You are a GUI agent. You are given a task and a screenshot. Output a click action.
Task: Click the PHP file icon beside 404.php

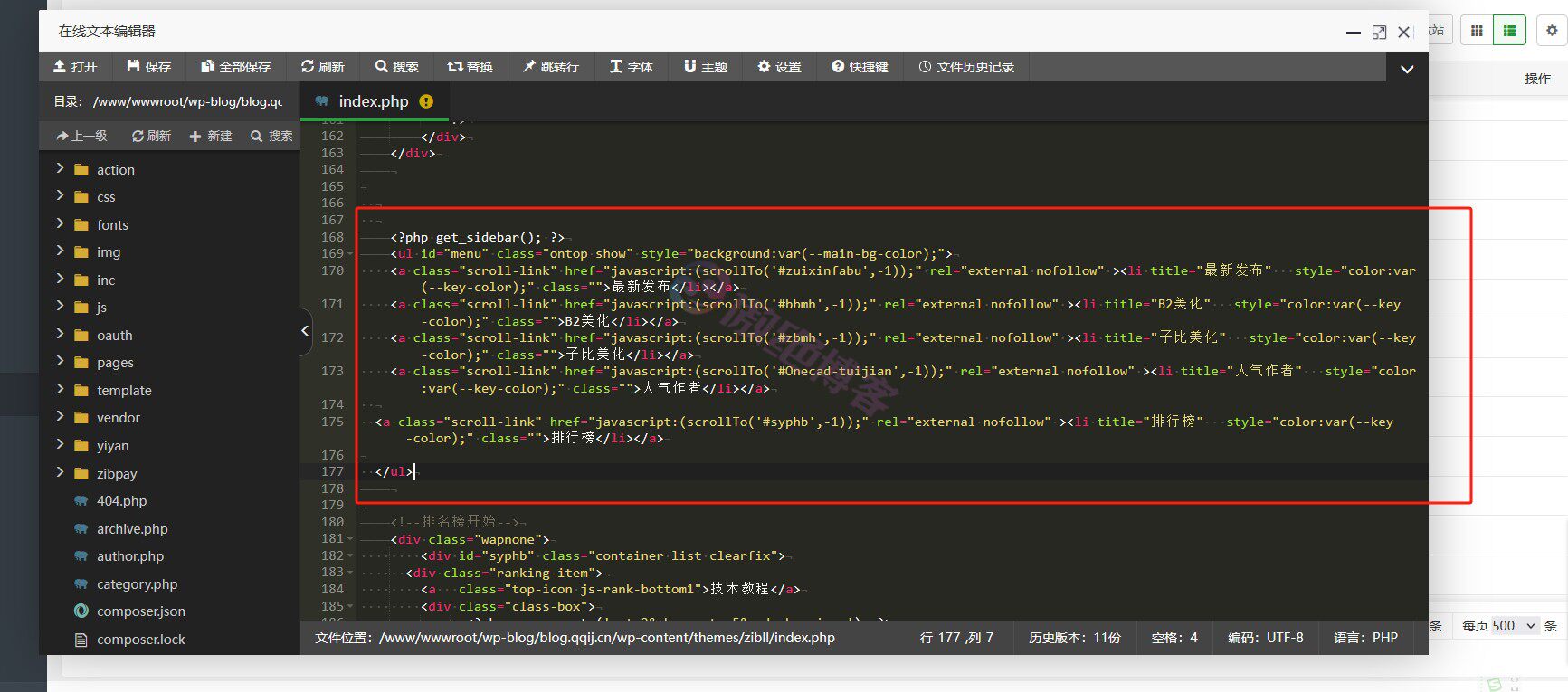[x=81, y=500]
